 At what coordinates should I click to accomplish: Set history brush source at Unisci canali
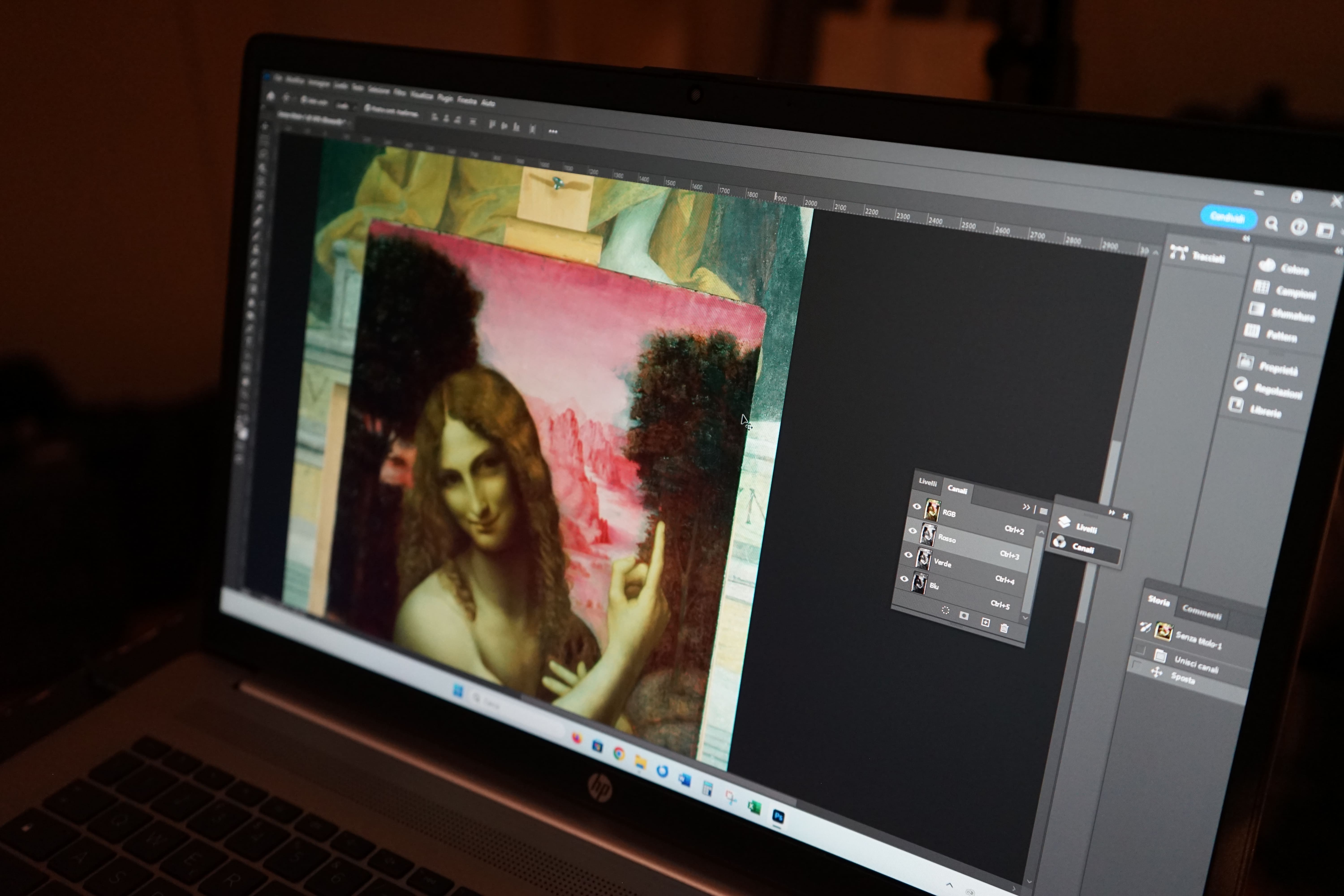click(x=1141, y=650)
